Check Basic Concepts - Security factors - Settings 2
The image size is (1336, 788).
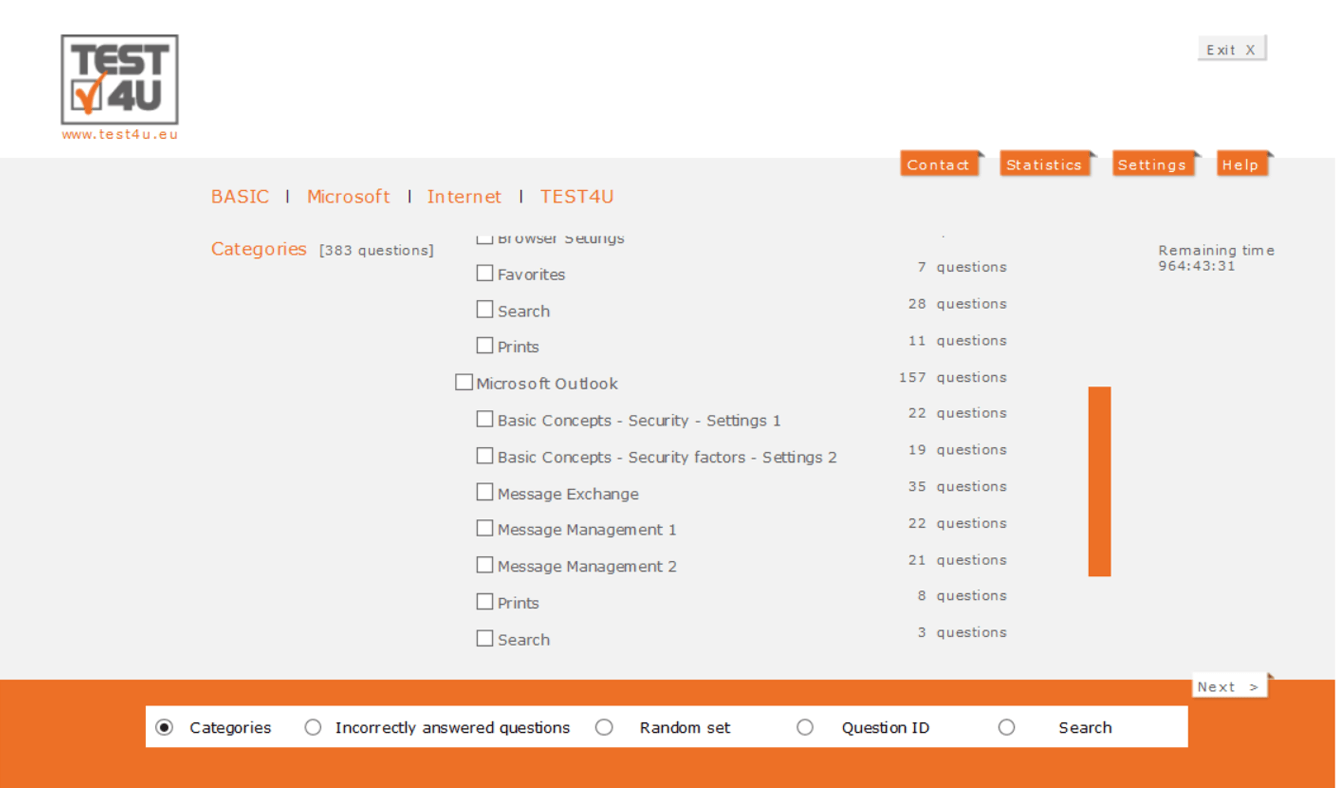[x=485, y=456]
